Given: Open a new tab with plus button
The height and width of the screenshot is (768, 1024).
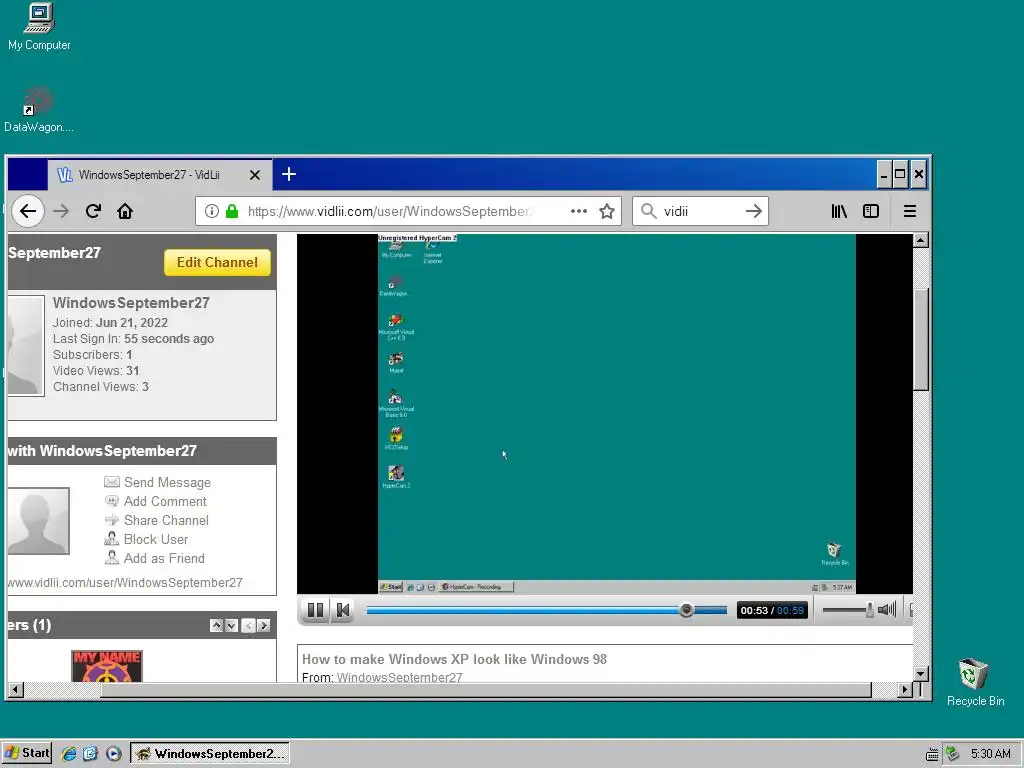Looking at the screenshot, I should [x=289, y=174].
